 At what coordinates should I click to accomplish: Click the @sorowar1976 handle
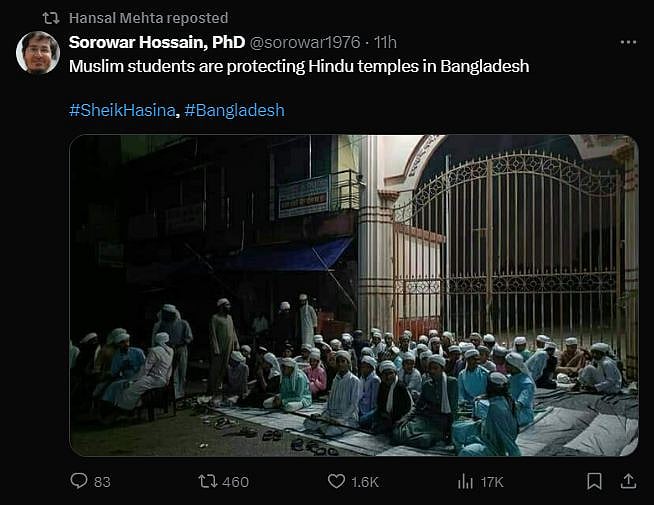tap(305, 42)
